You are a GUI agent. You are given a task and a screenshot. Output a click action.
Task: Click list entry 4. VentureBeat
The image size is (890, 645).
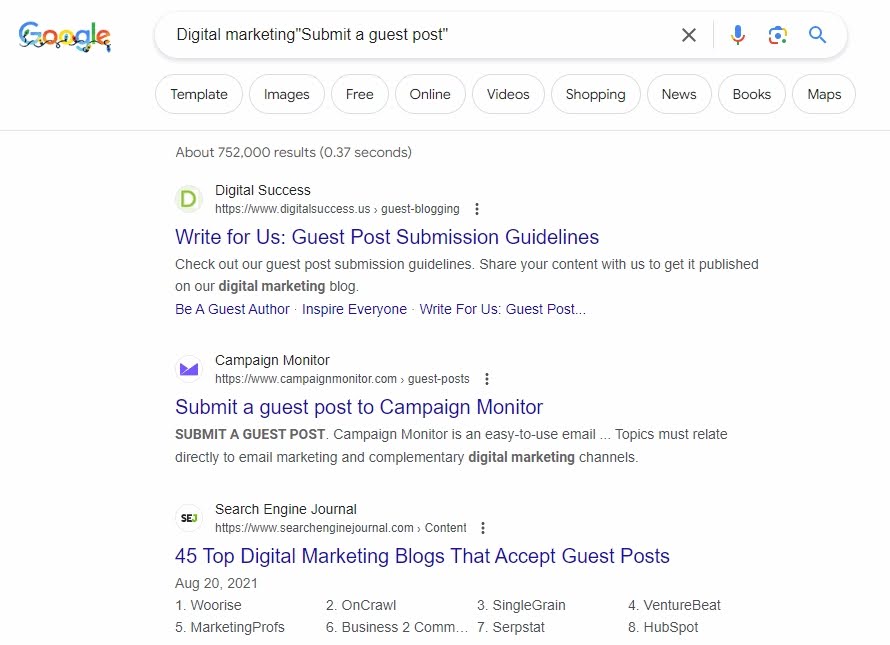[674, 605]
